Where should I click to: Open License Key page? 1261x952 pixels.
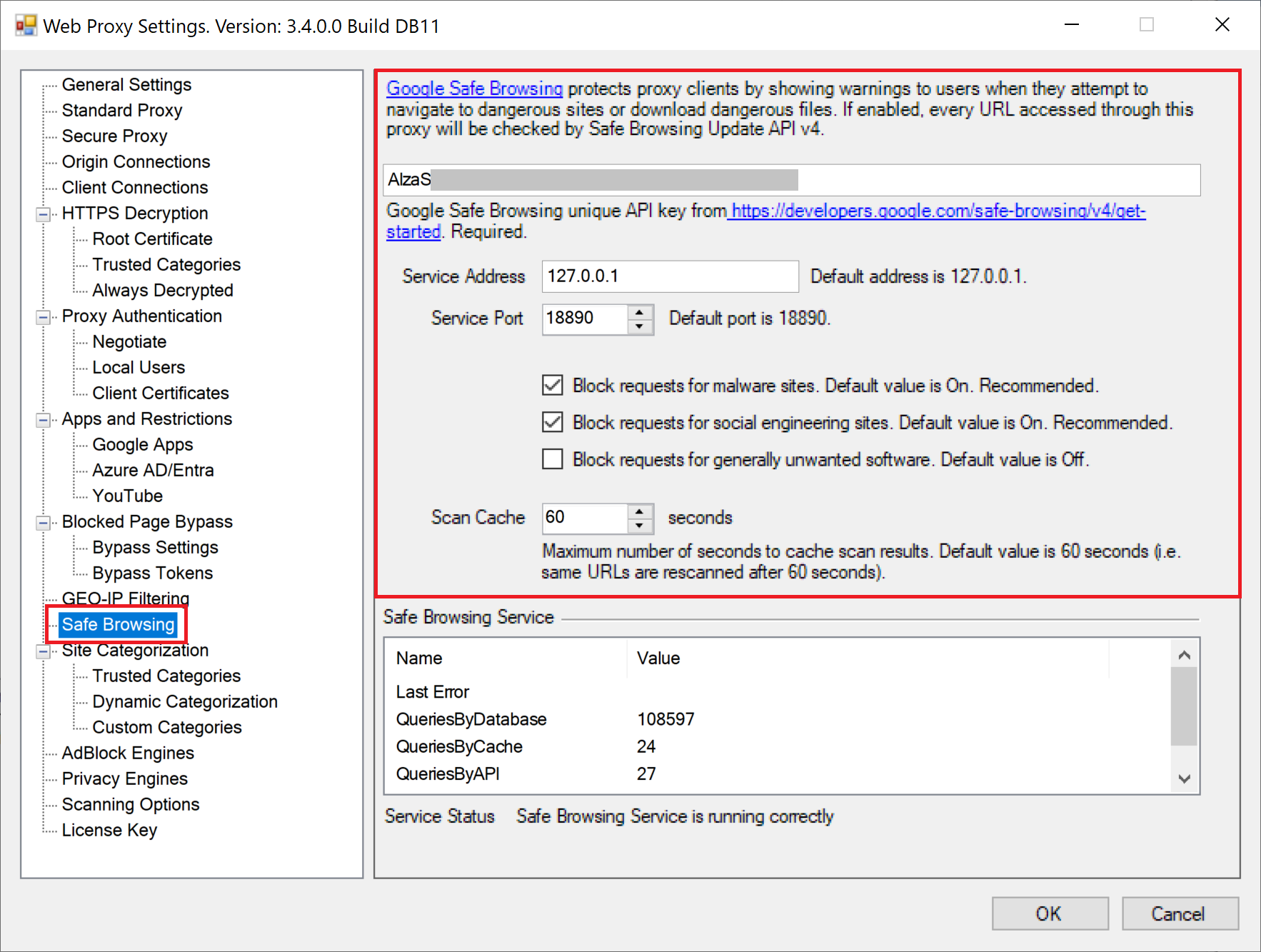(x=109, y=830)
